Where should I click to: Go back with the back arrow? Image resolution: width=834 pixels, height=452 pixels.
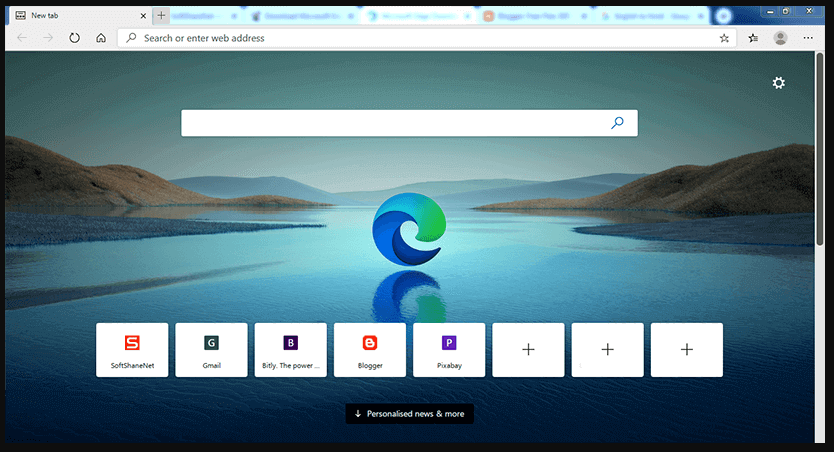point(22,38)
